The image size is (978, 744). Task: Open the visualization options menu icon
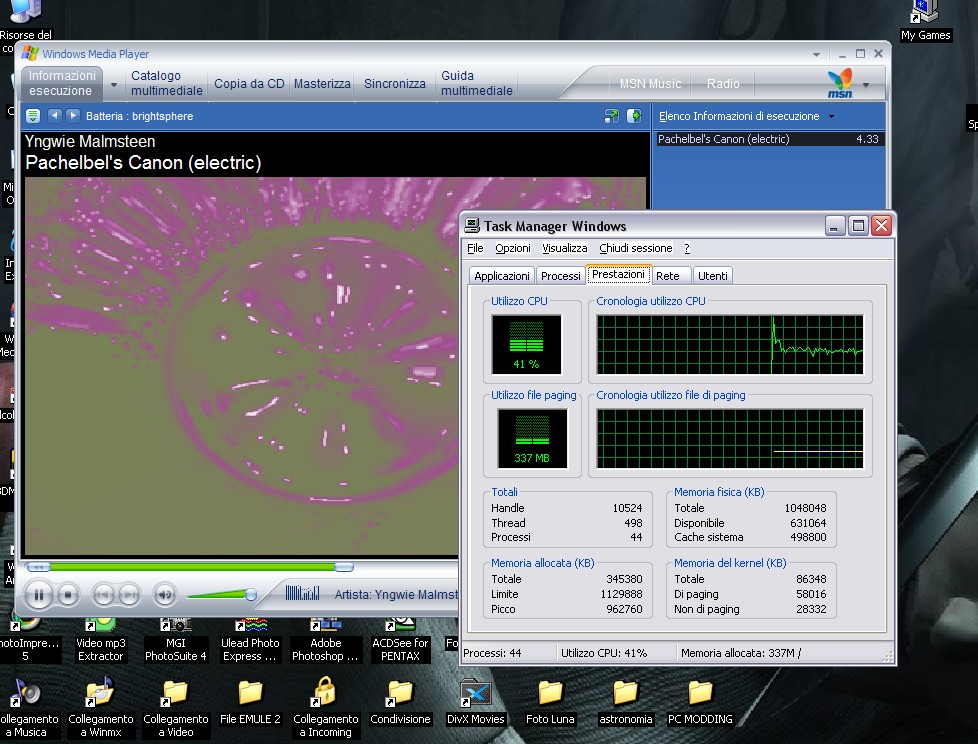33,116
